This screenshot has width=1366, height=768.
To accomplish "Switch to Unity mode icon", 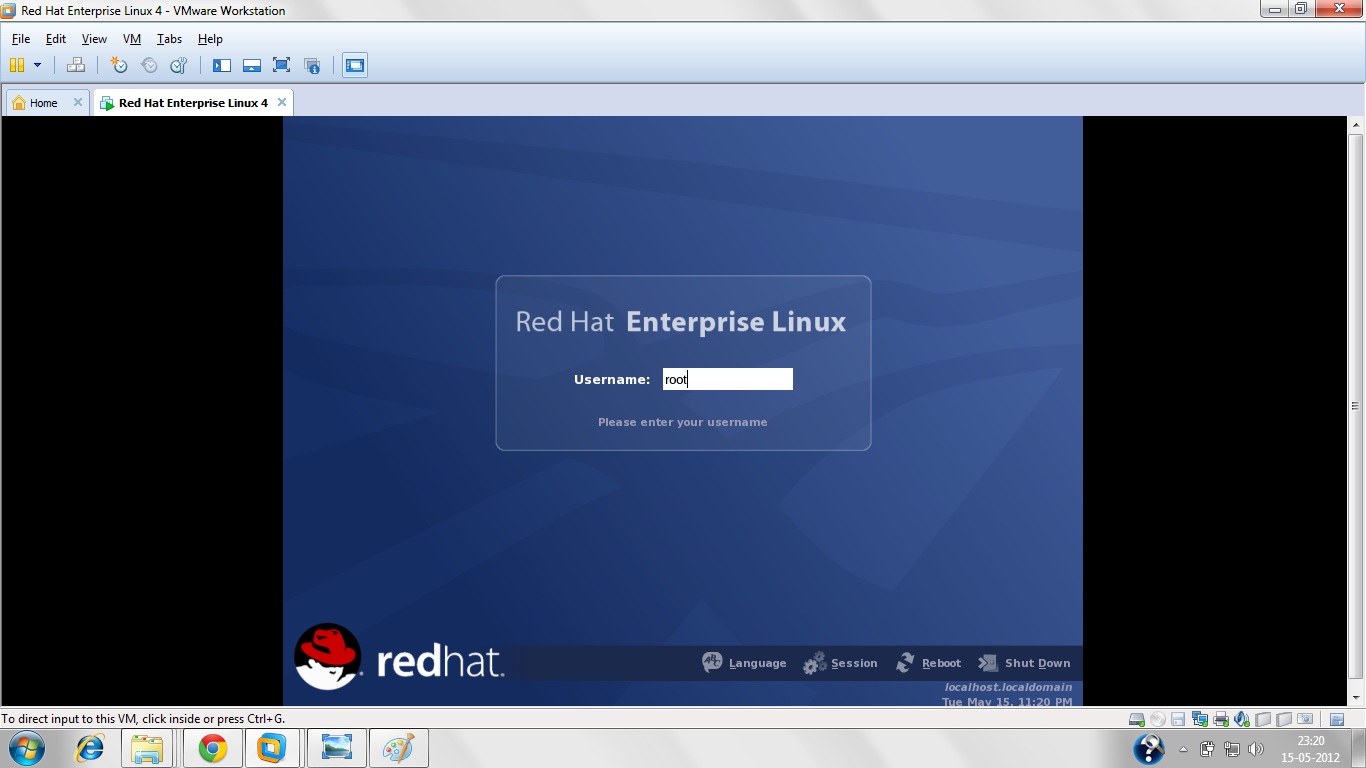I will coord(312,65).
